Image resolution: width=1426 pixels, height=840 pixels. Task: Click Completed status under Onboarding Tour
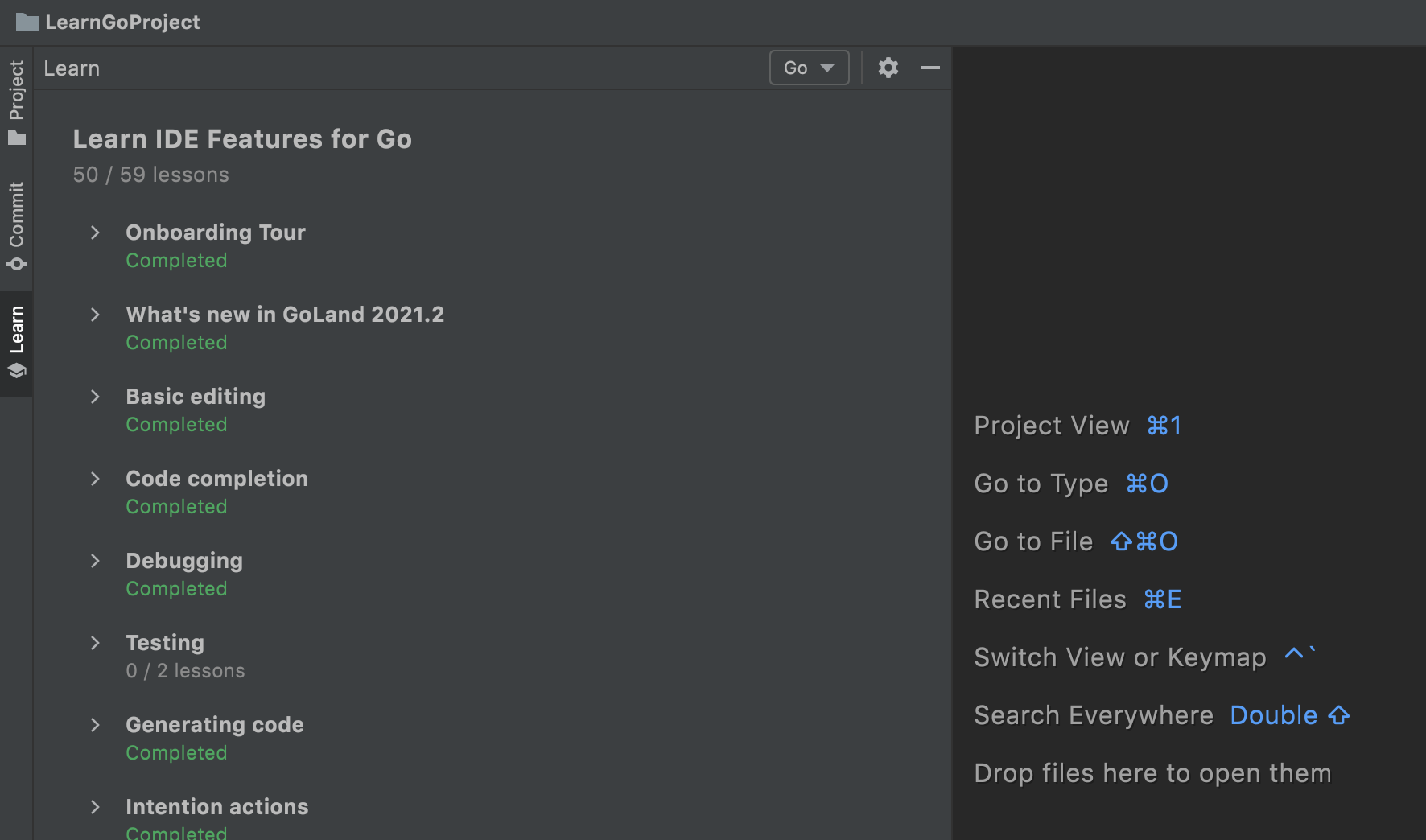point(176,261)
